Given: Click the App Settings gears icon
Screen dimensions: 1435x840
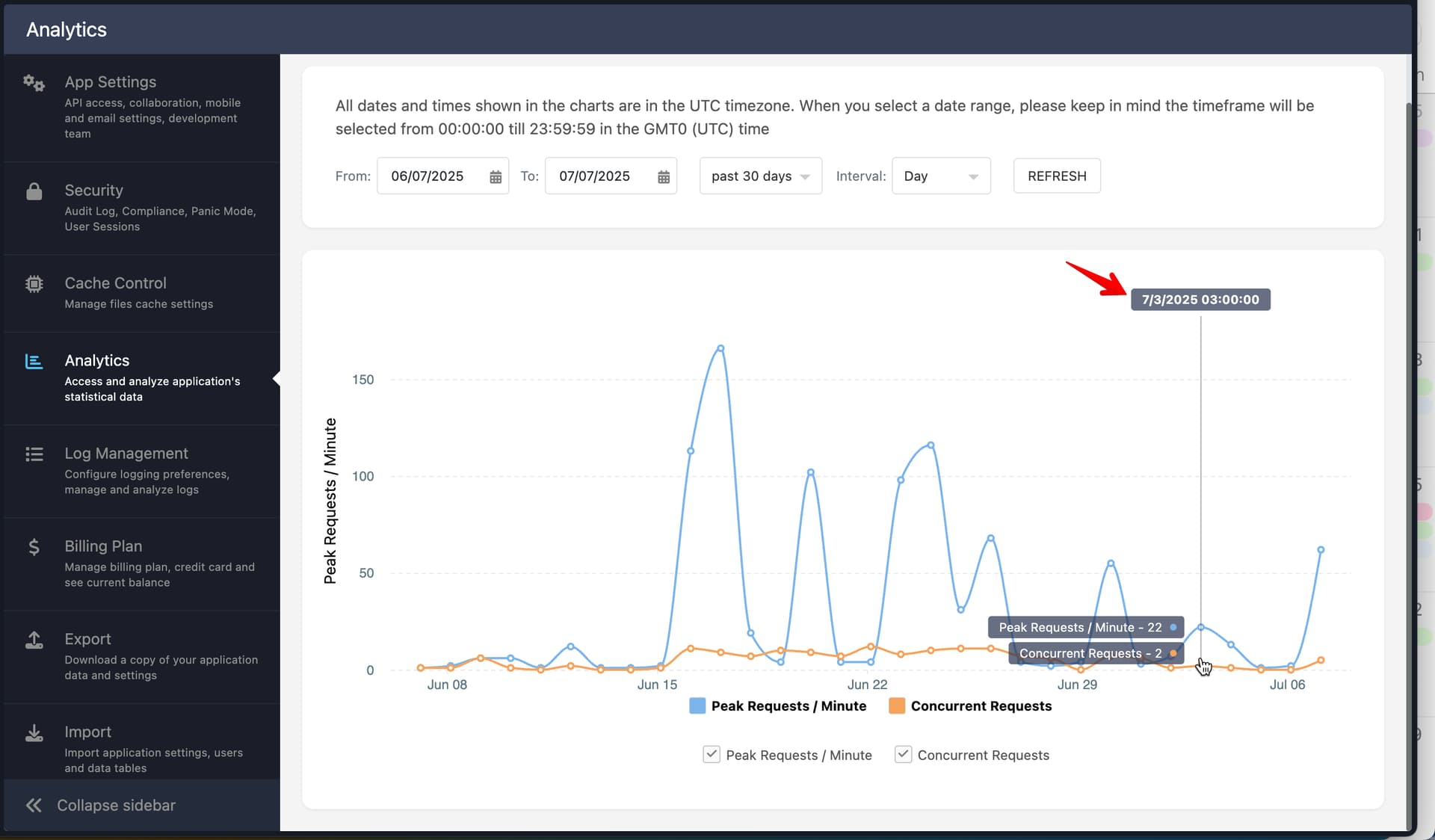Looking at the screenshot, I should [x=34, y=83].
